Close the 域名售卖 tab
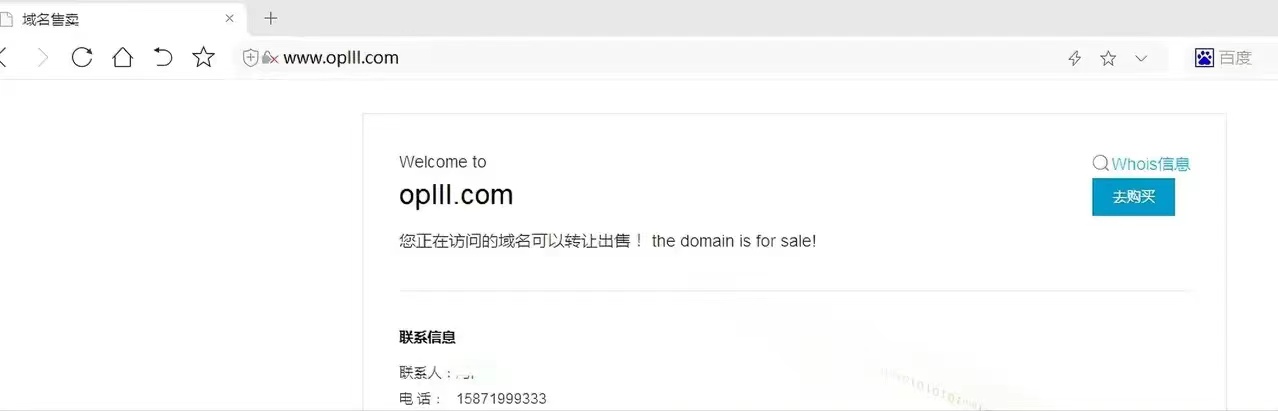1278x411 pixels. click(x=230, y=18)
